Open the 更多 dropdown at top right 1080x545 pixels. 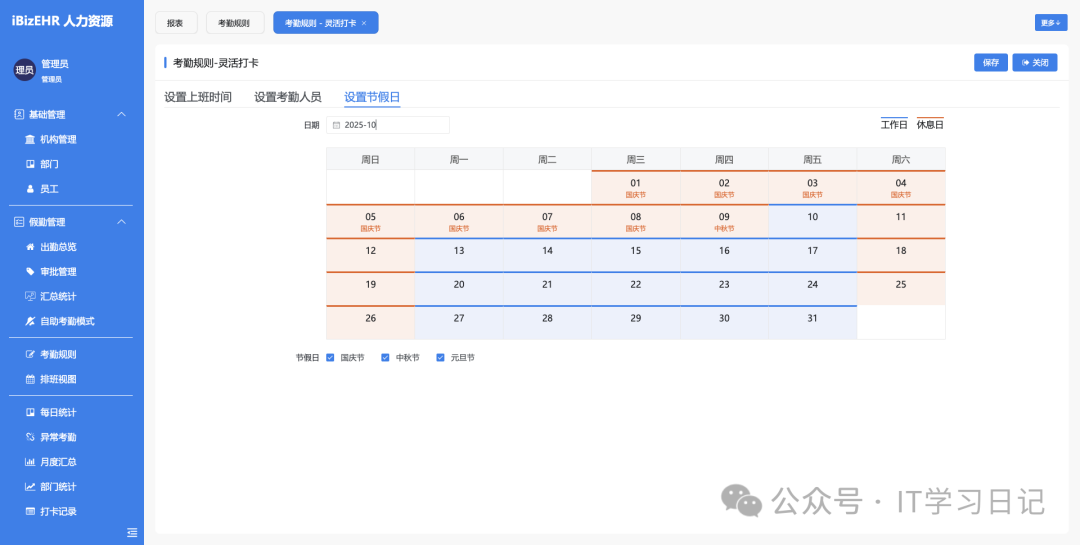(x=1050, y=22)
